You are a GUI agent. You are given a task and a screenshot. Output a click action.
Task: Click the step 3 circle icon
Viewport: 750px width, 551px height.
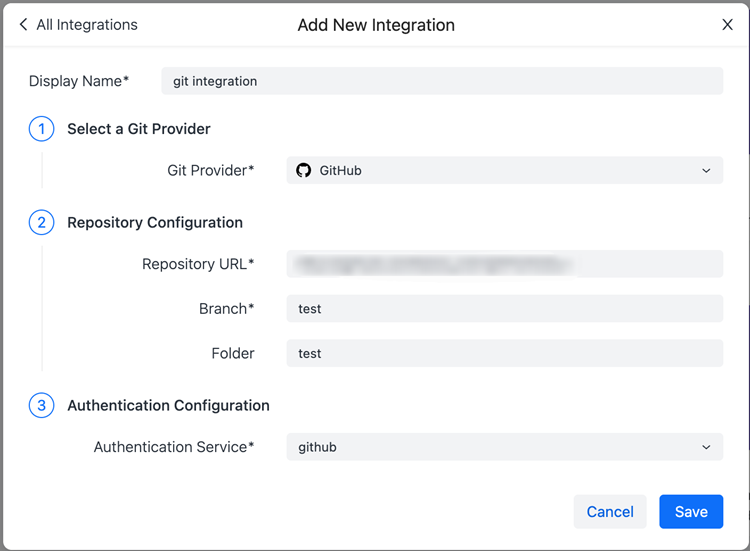pyautogui.click(x=41, y=405)
